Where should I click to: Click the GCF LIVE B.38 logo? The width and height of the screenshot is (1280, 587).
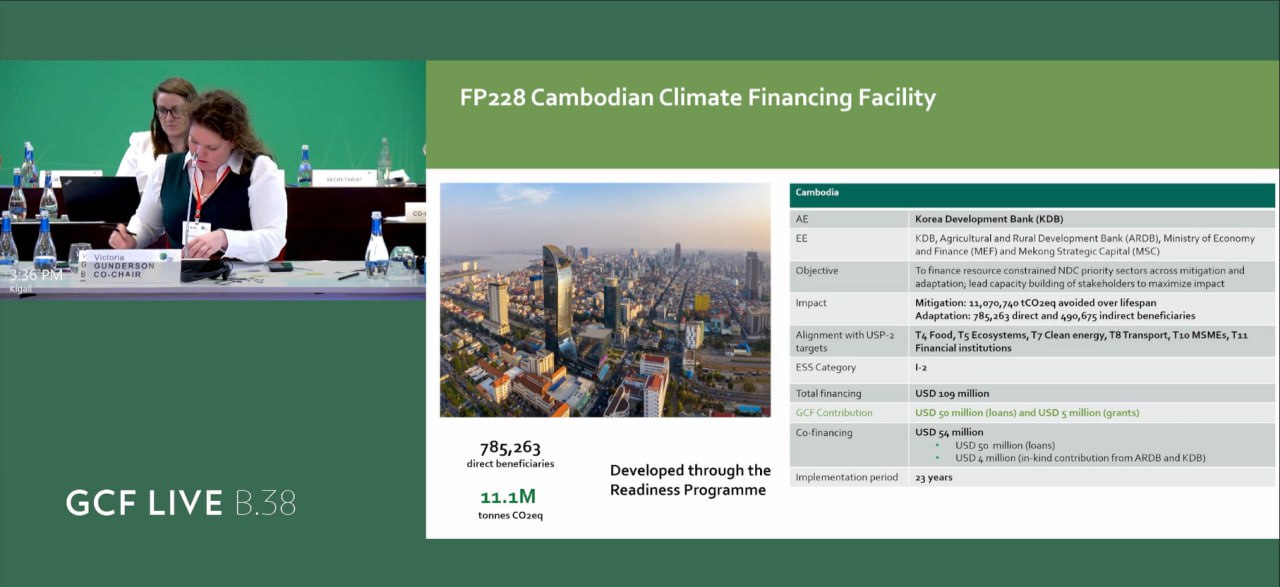pyautogui.click(x=181, y=502)
